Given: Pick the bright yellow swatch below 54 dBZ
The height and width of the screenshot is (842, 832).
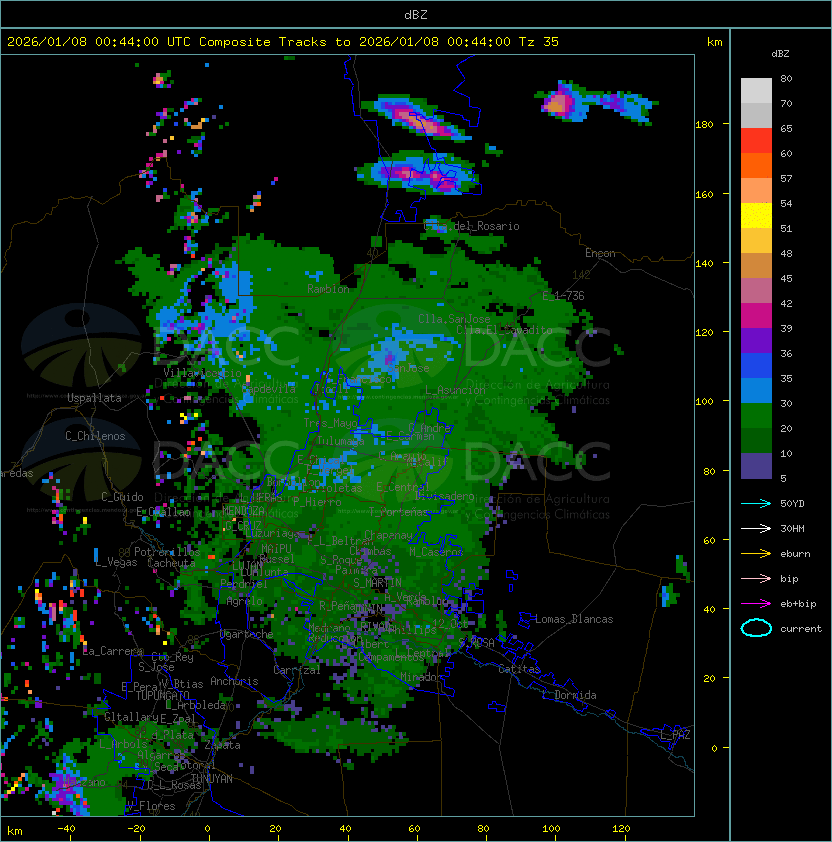Looking at the screenshot, I should 756,216.
